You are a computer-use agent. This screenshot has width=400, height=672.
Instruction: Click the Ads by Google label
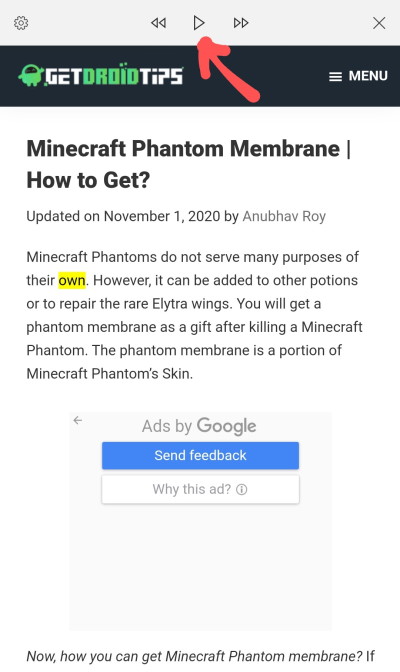coord(199,426)
